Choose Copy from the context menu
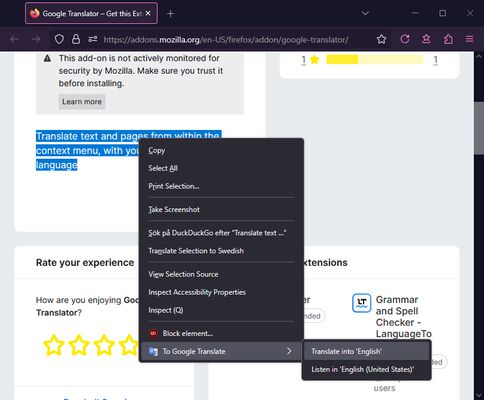The image size is (484, 400). 220,150
